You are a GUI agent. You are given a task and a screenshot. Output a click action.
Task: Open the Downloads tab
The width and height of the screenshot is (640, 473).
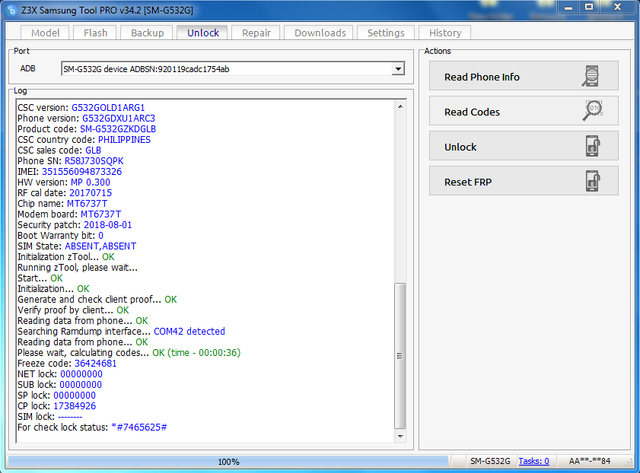pyautogui.click(x=320, y=33)
